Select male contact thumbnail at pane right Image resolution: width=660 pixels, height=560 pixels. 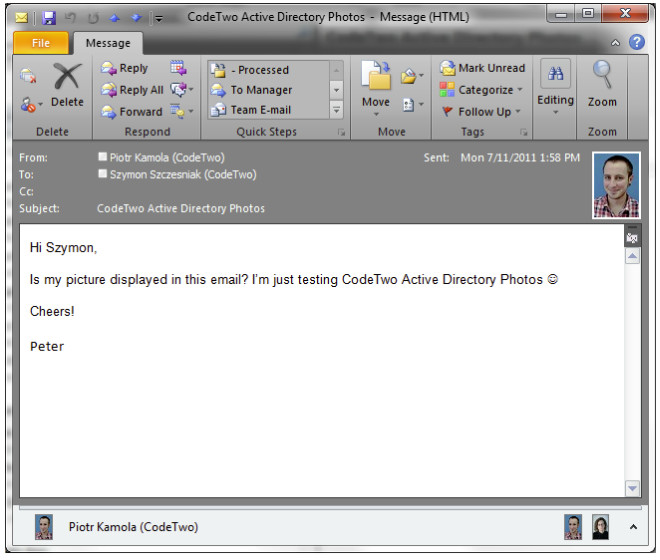573,527
